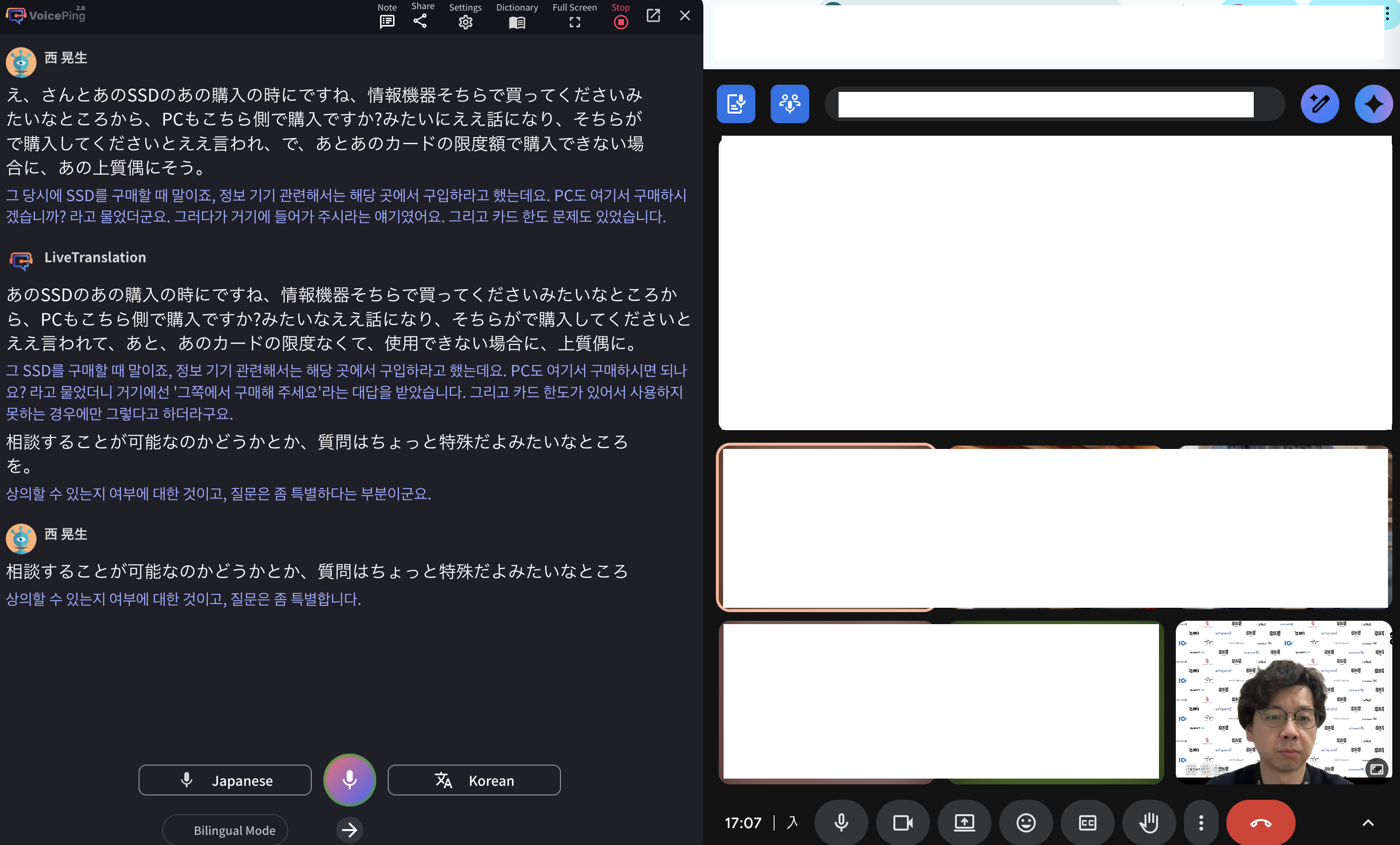This screenshot has width=1400, height=845.
Task: Expand the bottom-right chevron in the meeting
Action: click(1368, 822)
